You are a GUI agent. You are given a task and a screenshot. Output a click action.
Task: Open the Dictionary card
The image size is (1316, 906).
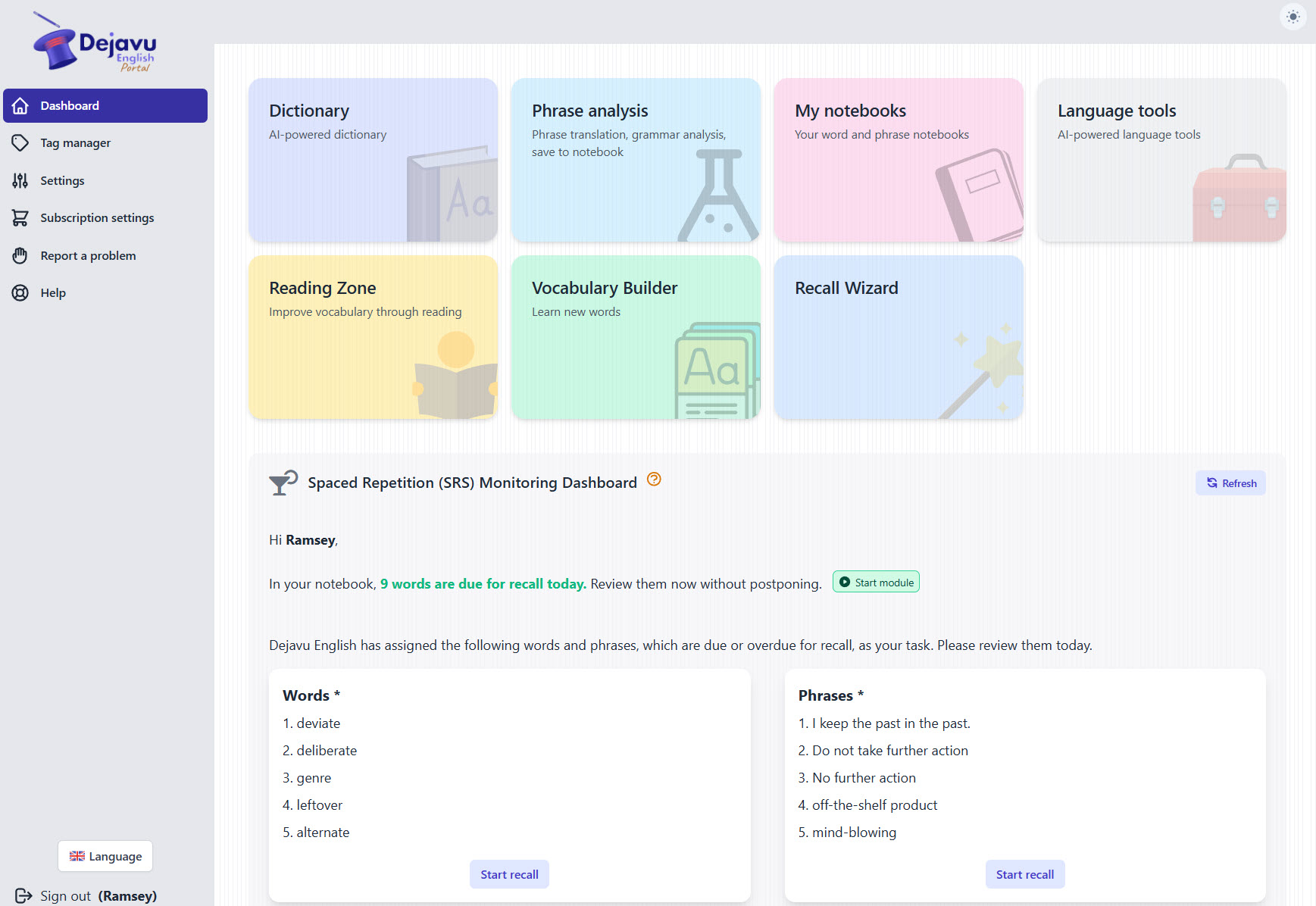(373, 161)
